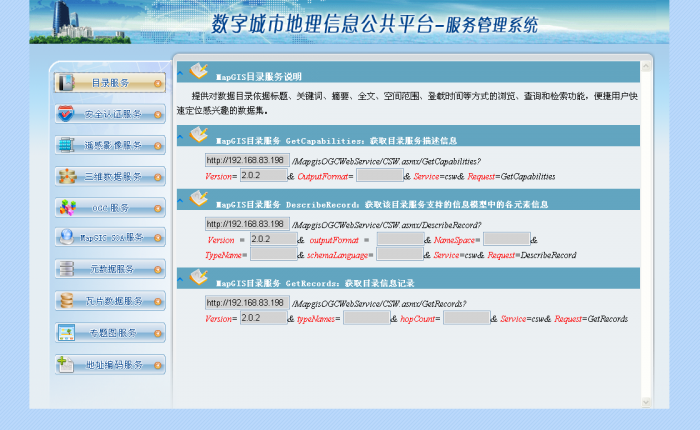
Task: Click the 目录服务 book icon in sidebar
Action: pos(66,83)
